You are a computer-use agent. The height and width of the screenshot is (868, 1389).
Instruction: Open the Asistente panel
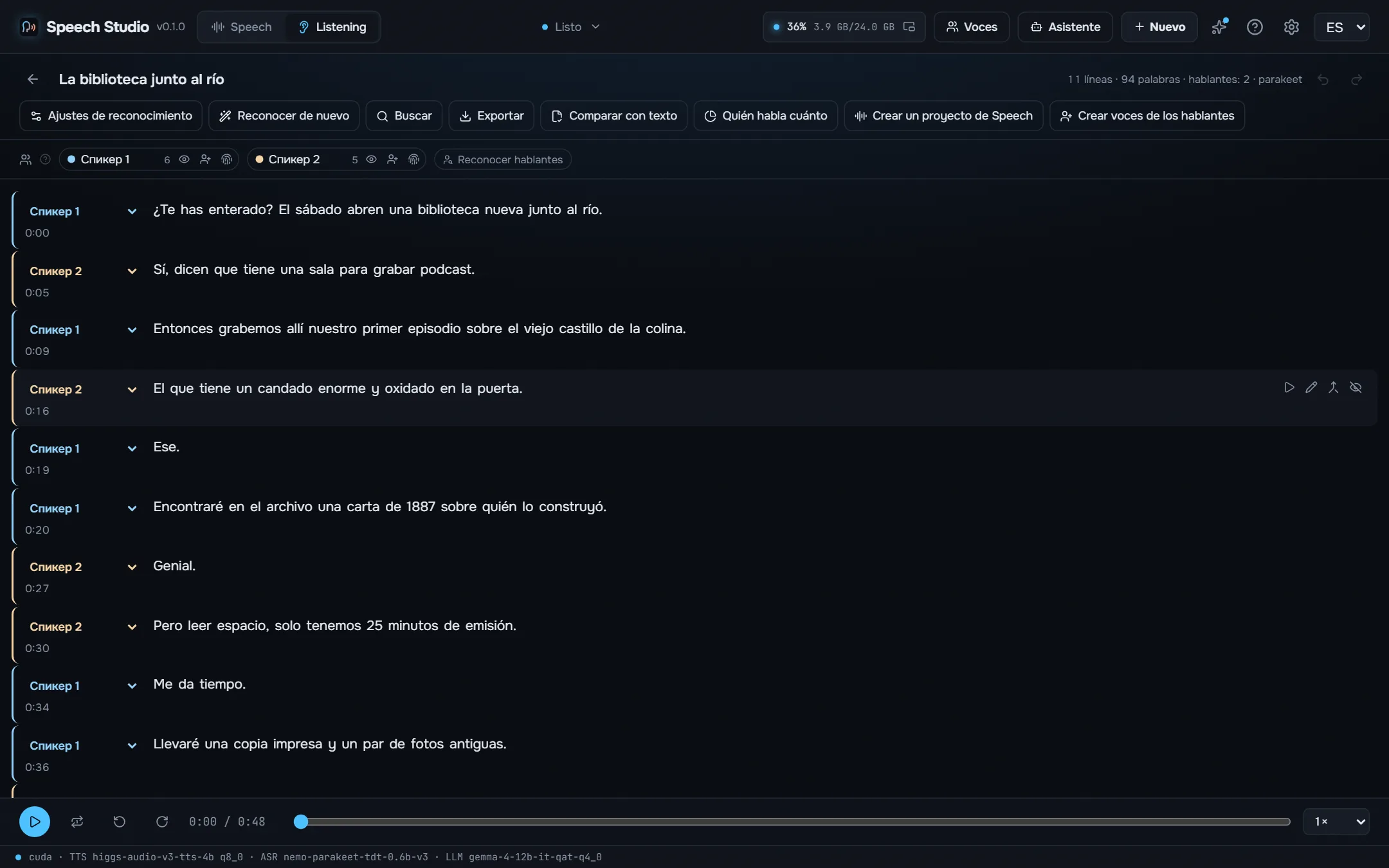[x=1066, y=27]
